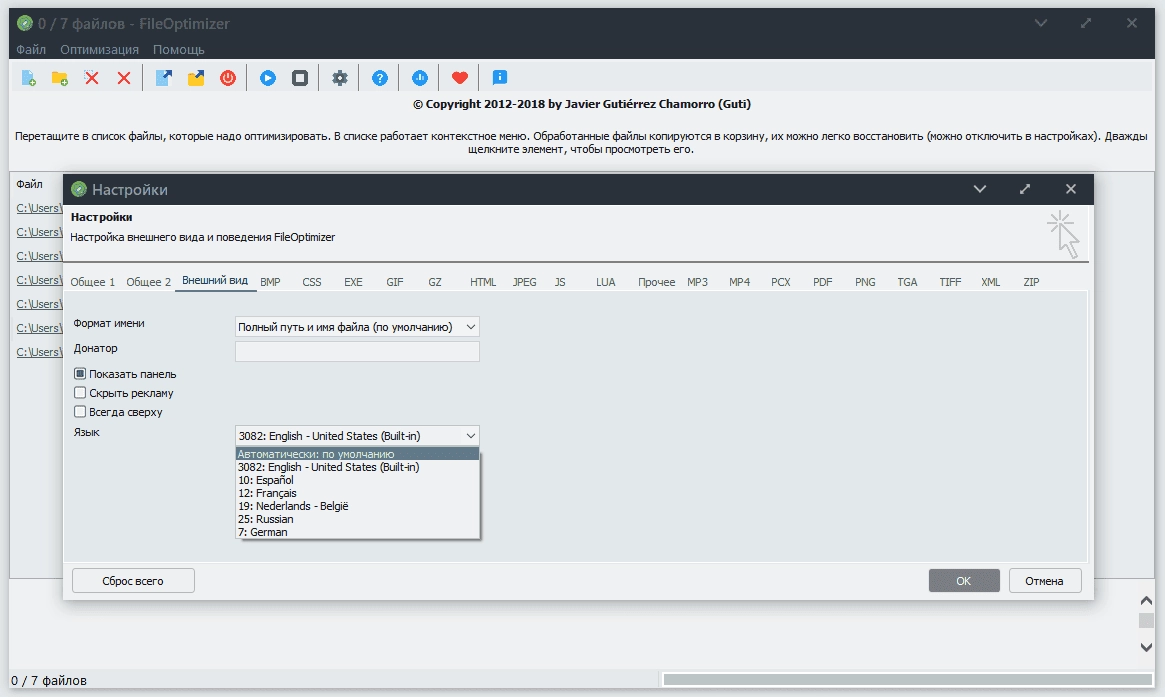Viewport: 1165px width, 697px height.
Task: Enable the Всегда сверху checkbox
Action: (80, 412)
